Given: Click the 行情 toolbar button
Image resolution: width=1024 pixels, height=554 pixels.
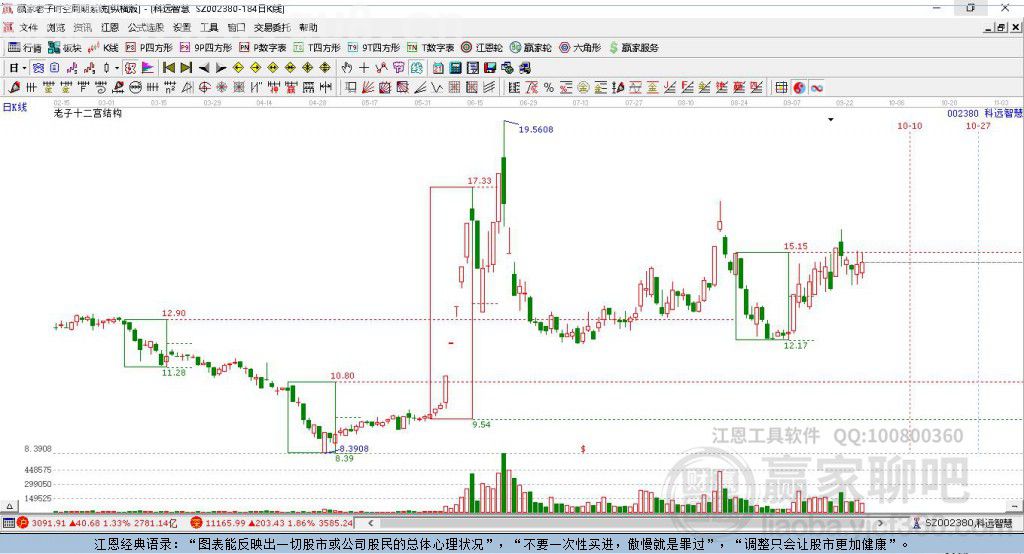Looking at the screenshot, I should click(25, 48).
